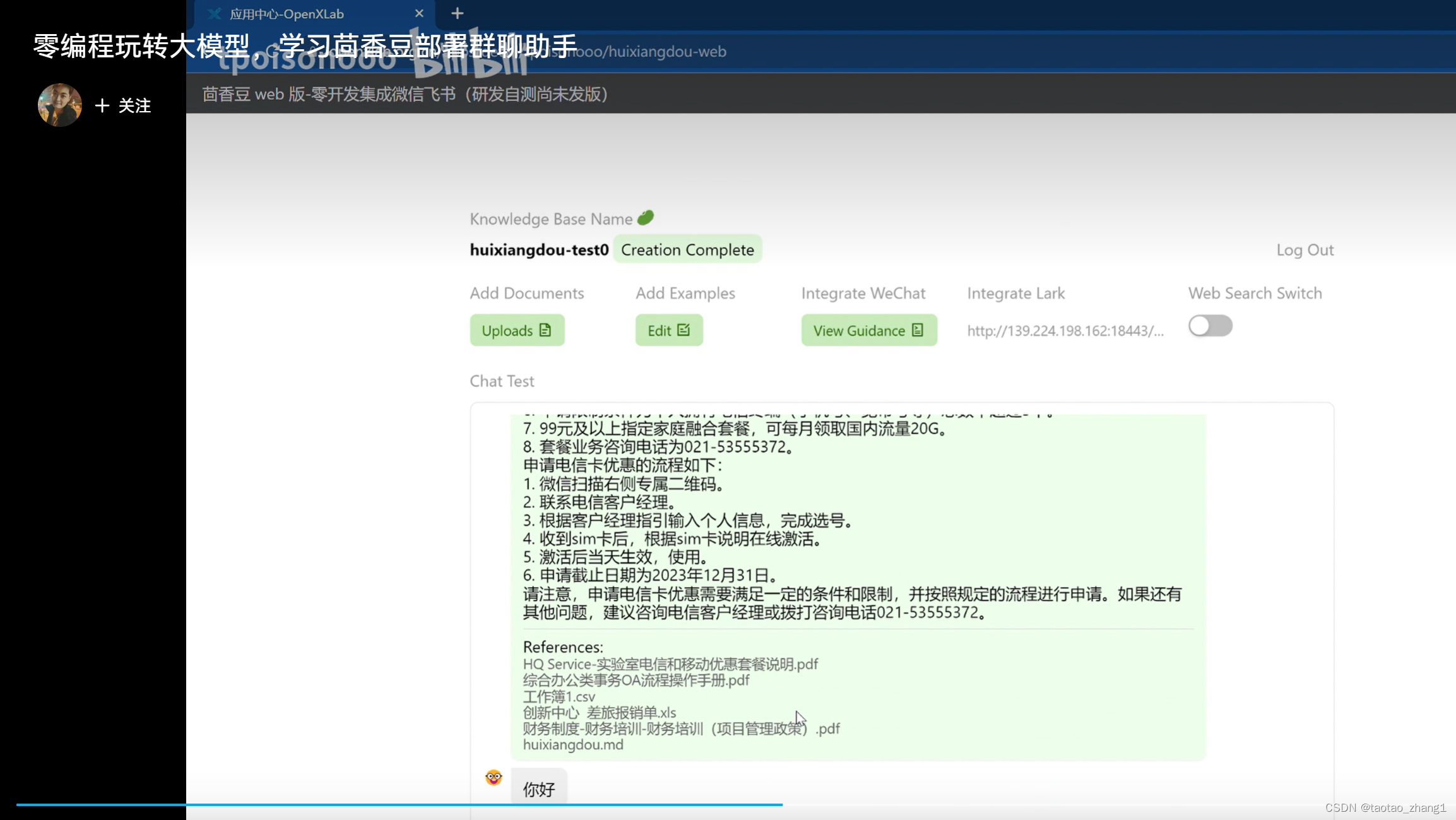Click the OpenXLab favicon in browser tab

point(215,14)
